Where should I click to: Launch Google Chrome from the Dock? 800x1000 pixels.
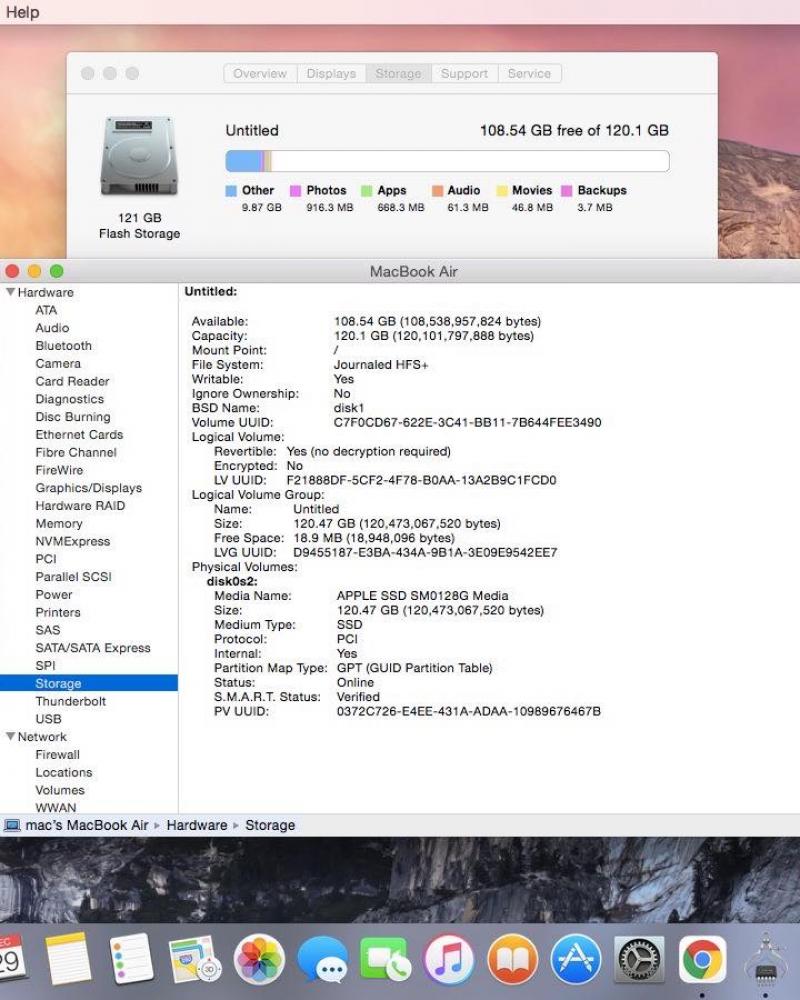click(x=702, y=959)
